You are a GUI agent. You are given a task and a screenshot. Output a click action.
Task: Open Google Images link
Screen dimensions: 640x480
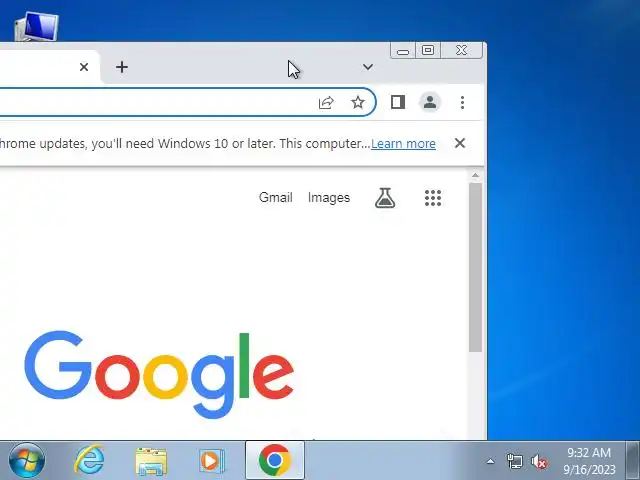tap(329, 198)
